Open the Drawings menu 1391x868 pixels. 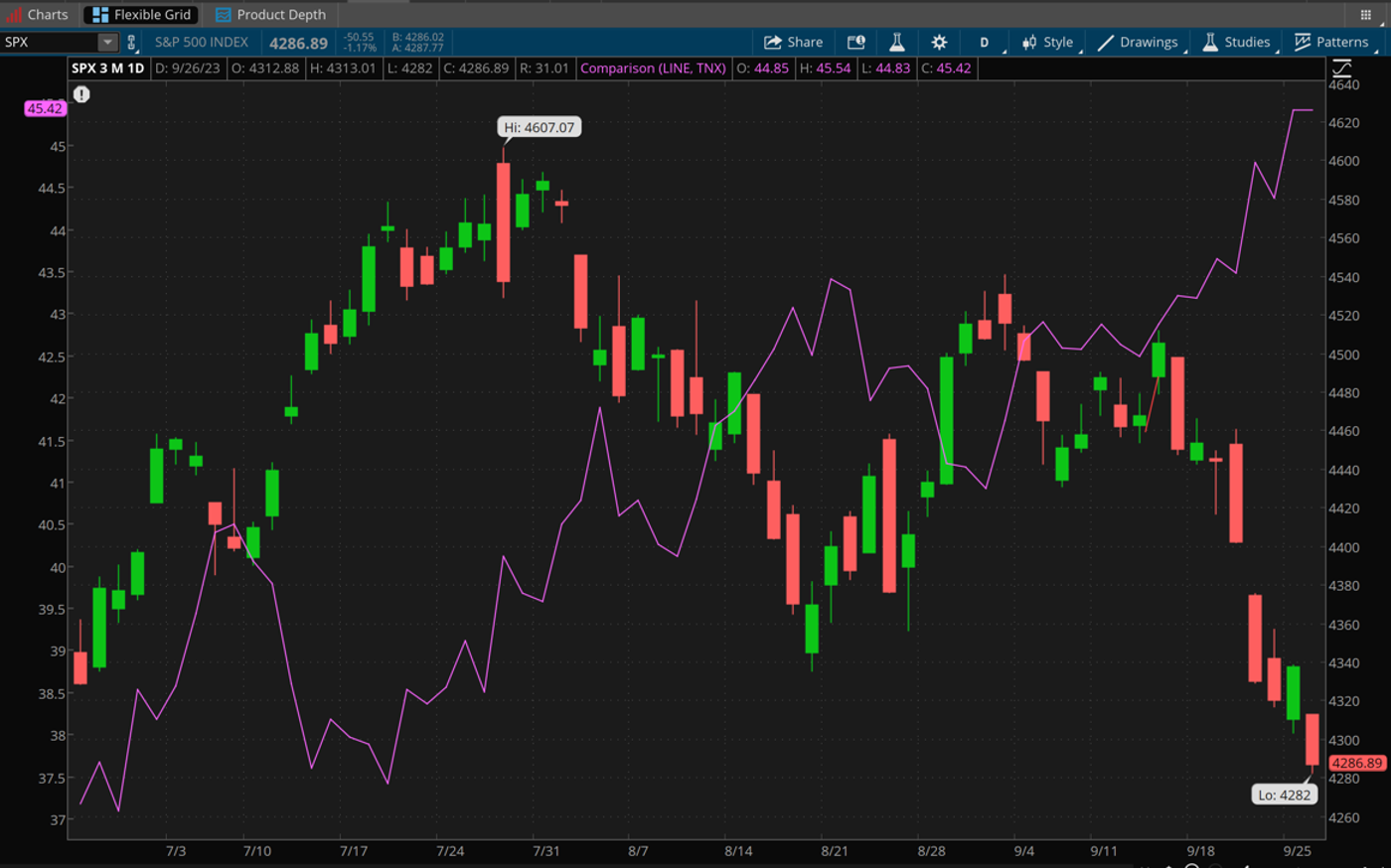[x=1139, y=42]
